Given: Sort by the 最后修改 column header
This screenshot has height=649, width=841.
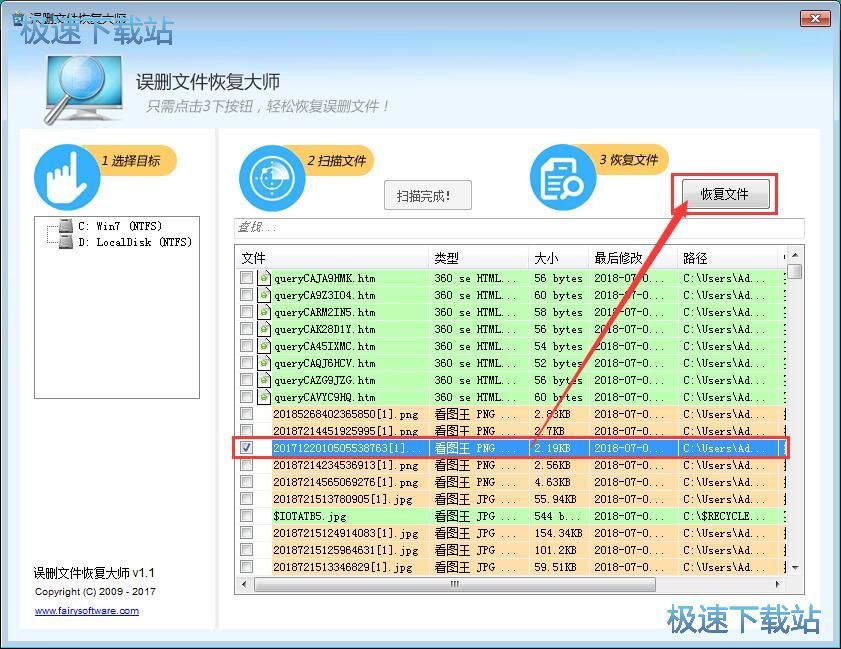Looking at the screenshot, I should click(x=633, y=259).
